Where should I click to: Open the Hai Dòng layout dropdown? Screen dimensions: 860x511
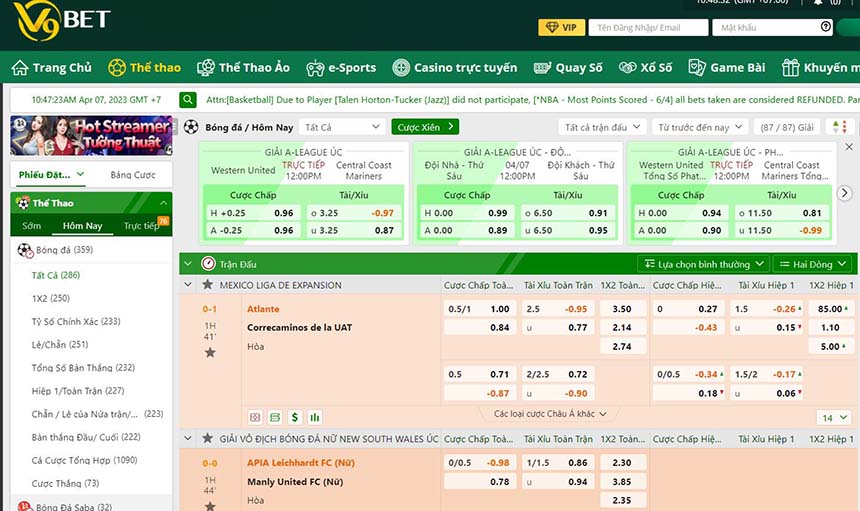coord(813,264)
